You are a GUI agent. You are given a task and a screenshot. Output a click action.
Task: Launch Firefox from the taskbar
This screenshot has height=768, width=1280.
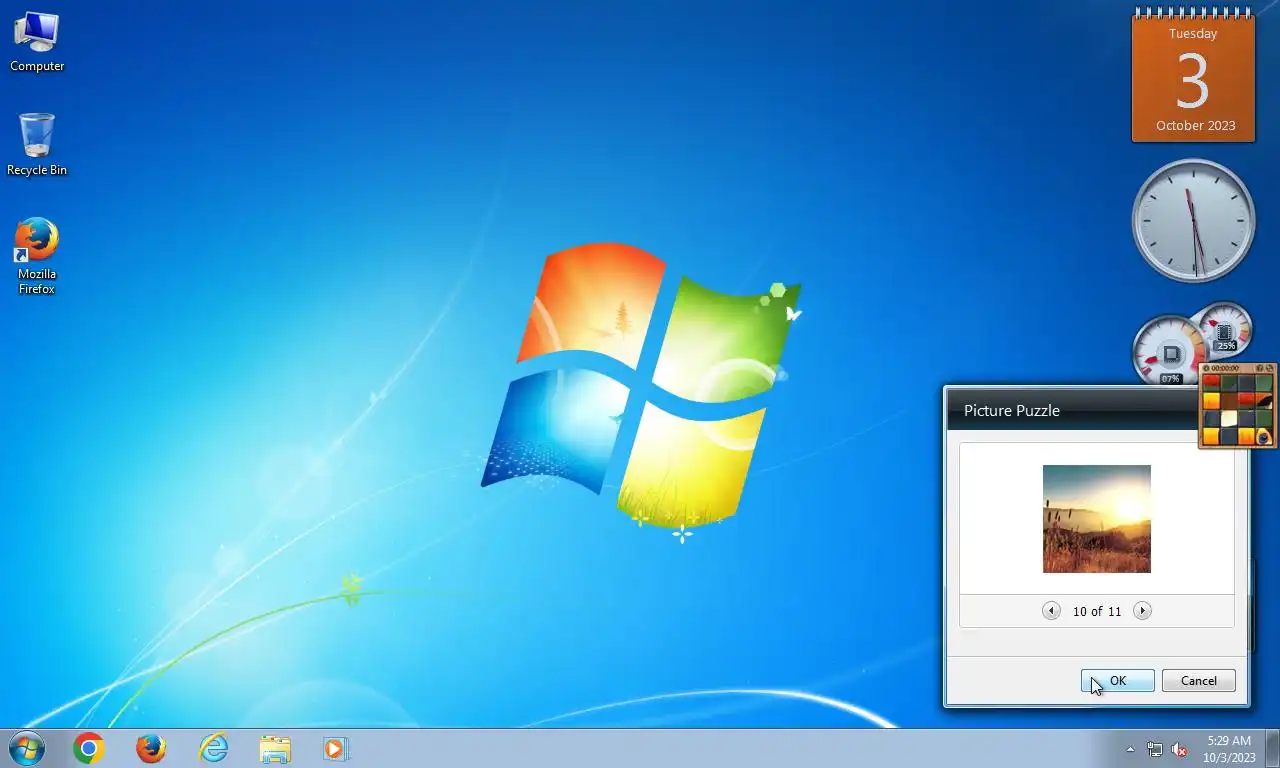(151, 748)
